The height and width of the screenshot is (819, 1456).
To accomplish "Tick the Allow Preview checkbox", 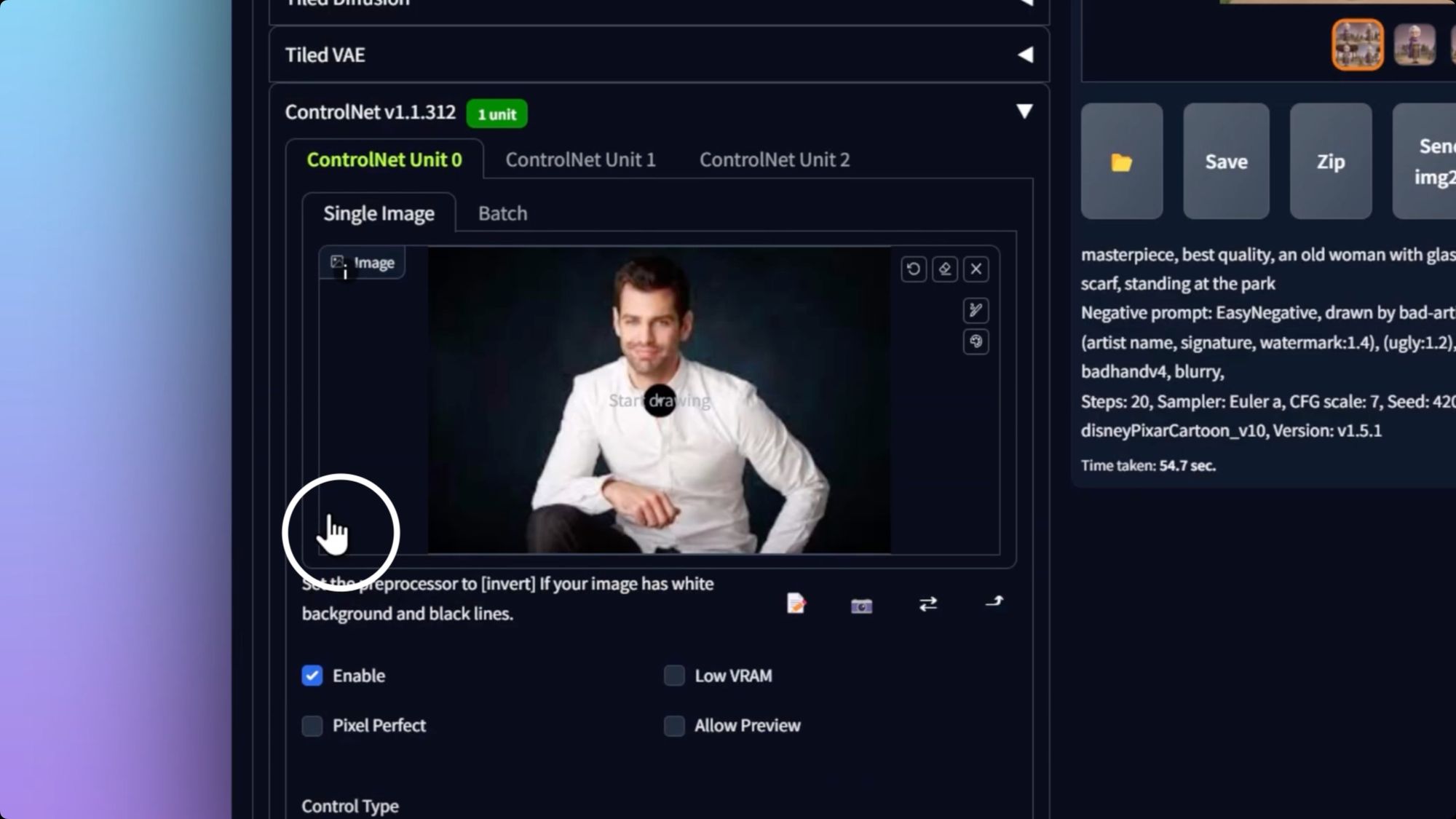I will 674,726.
